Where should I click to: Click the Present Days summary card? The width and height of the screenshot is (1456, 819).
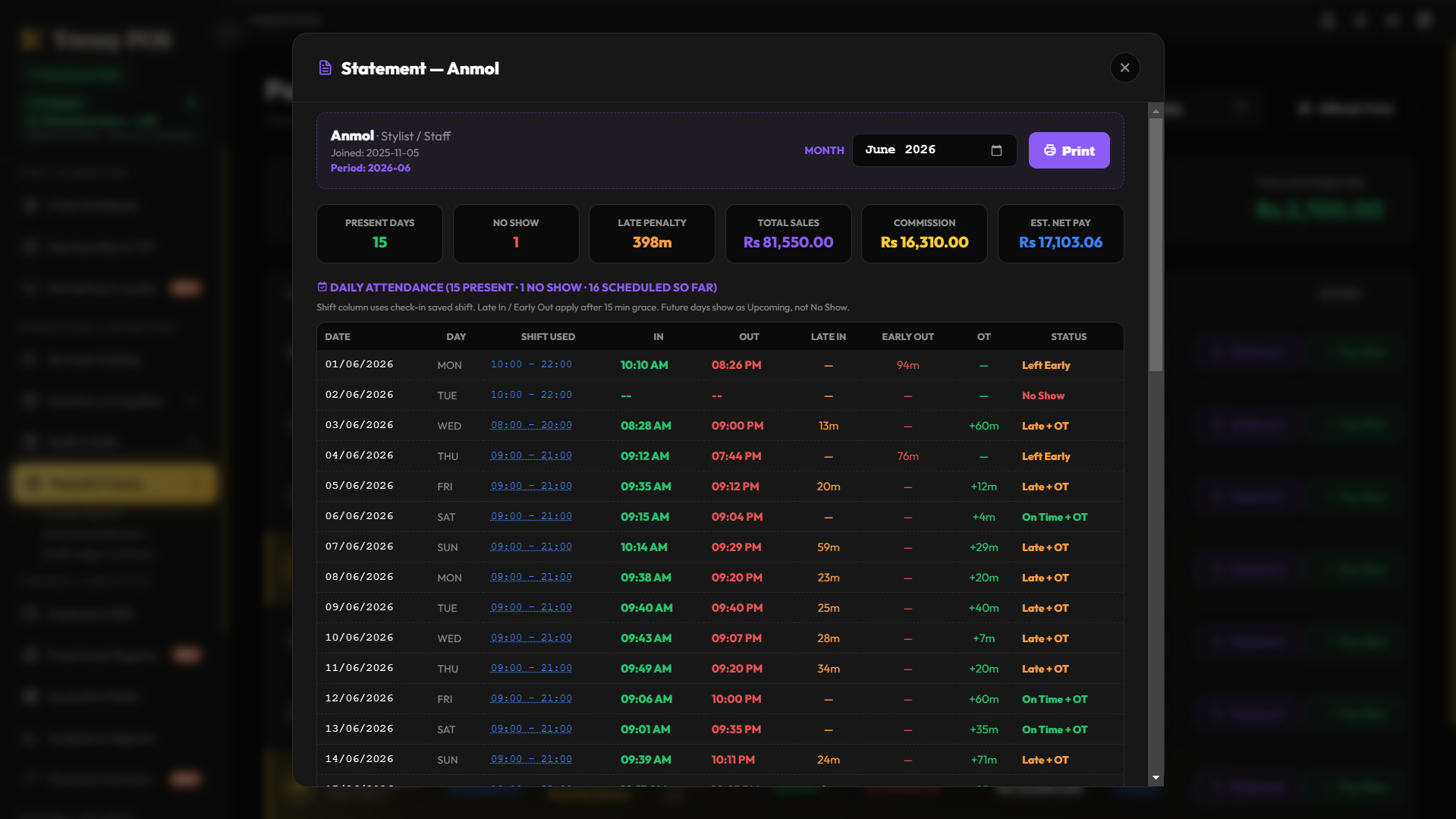[379, 234]
